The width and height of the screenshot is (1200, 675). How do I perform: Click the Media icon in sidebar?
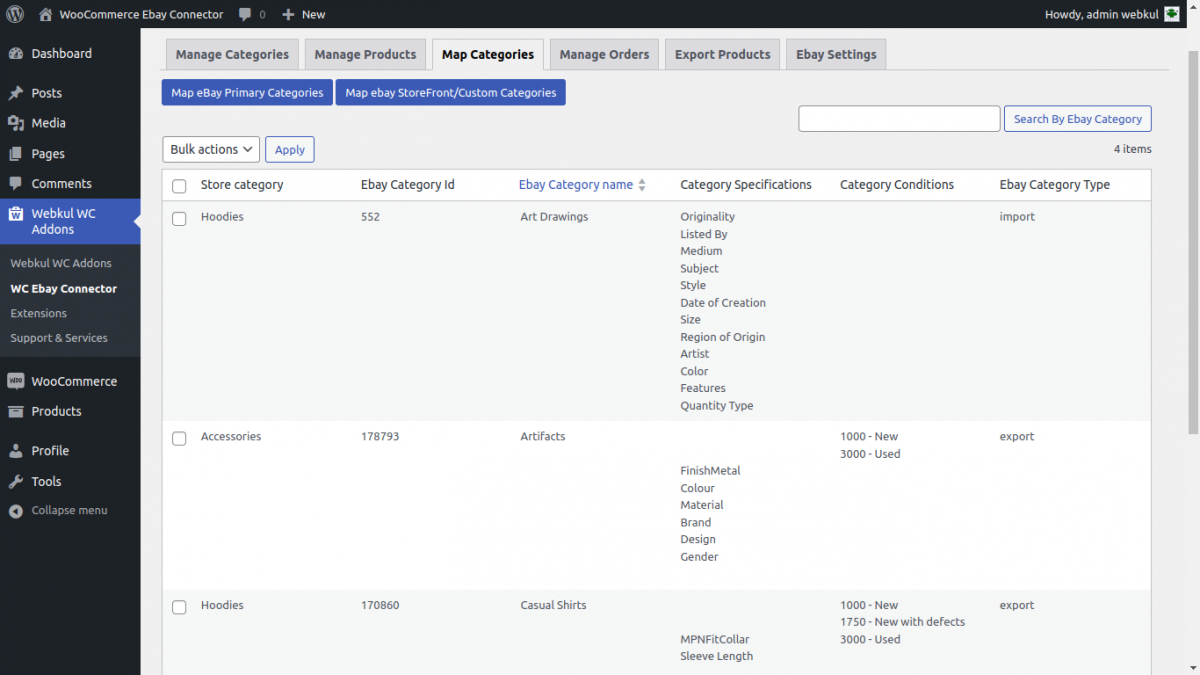tap(15, 123)
